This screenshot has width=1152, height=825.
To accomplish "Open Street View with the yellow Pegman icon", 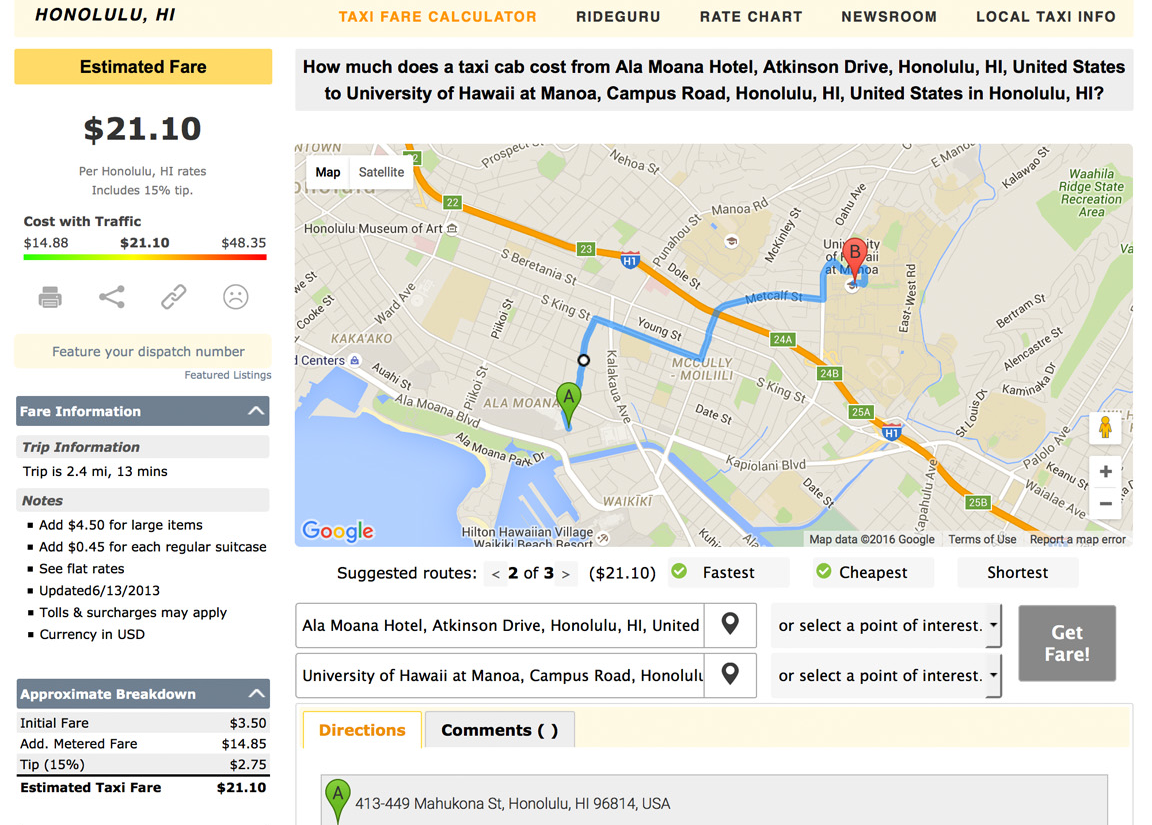I will point(1105,427).
